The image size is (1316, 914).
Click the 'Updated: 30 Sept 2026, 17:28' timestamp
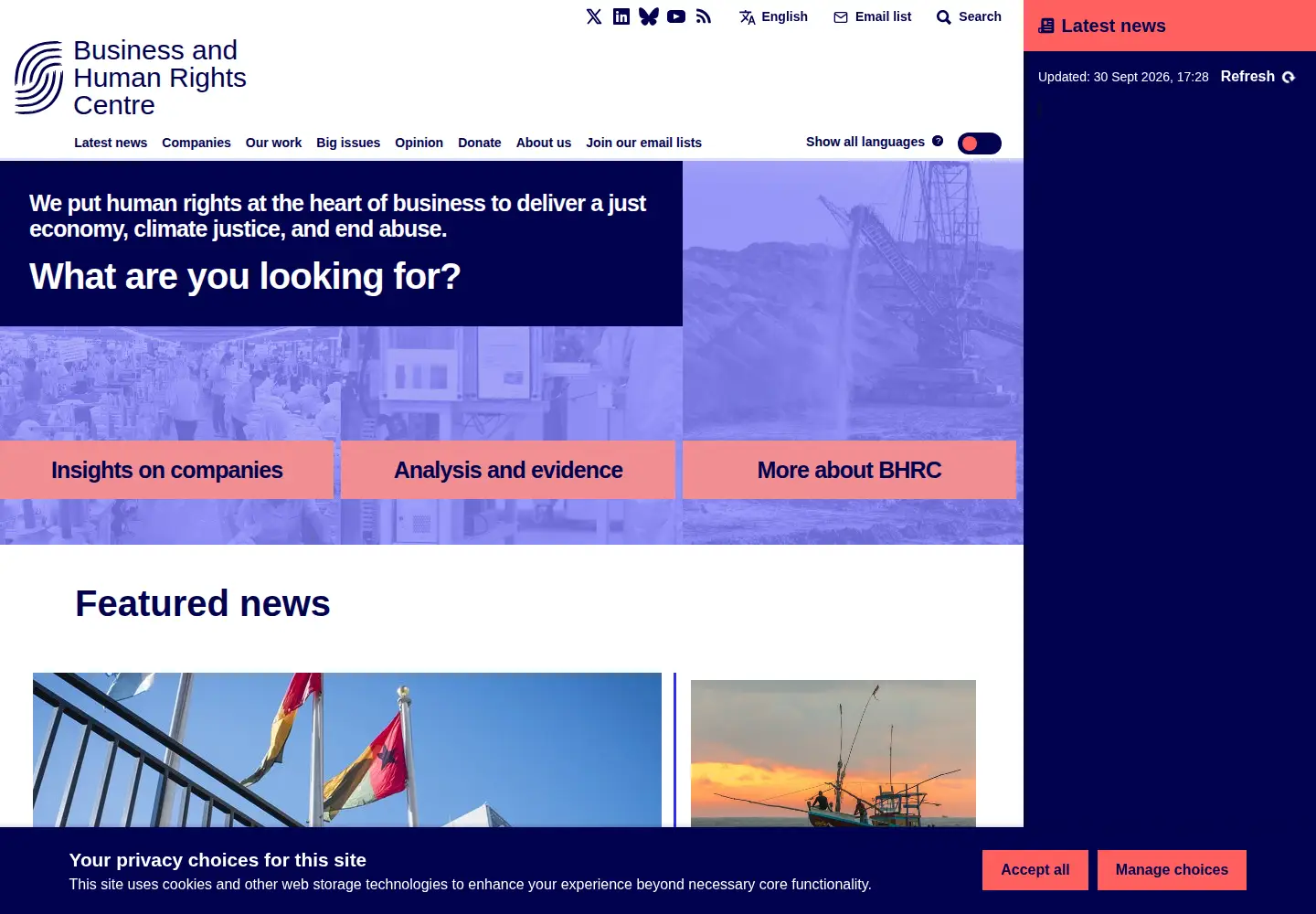pyautogui.click(x=1123, y=77)
